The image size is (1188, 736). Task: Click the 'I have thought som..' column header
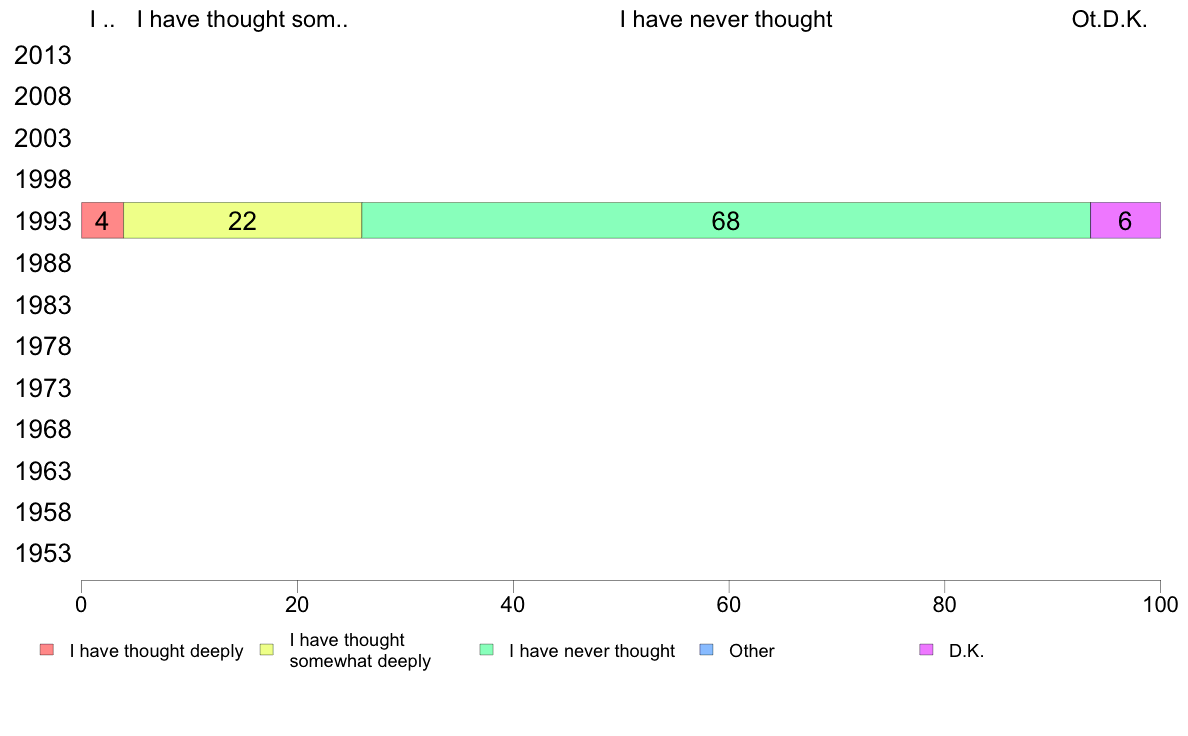pyautogui.click(x=242, y=20)
